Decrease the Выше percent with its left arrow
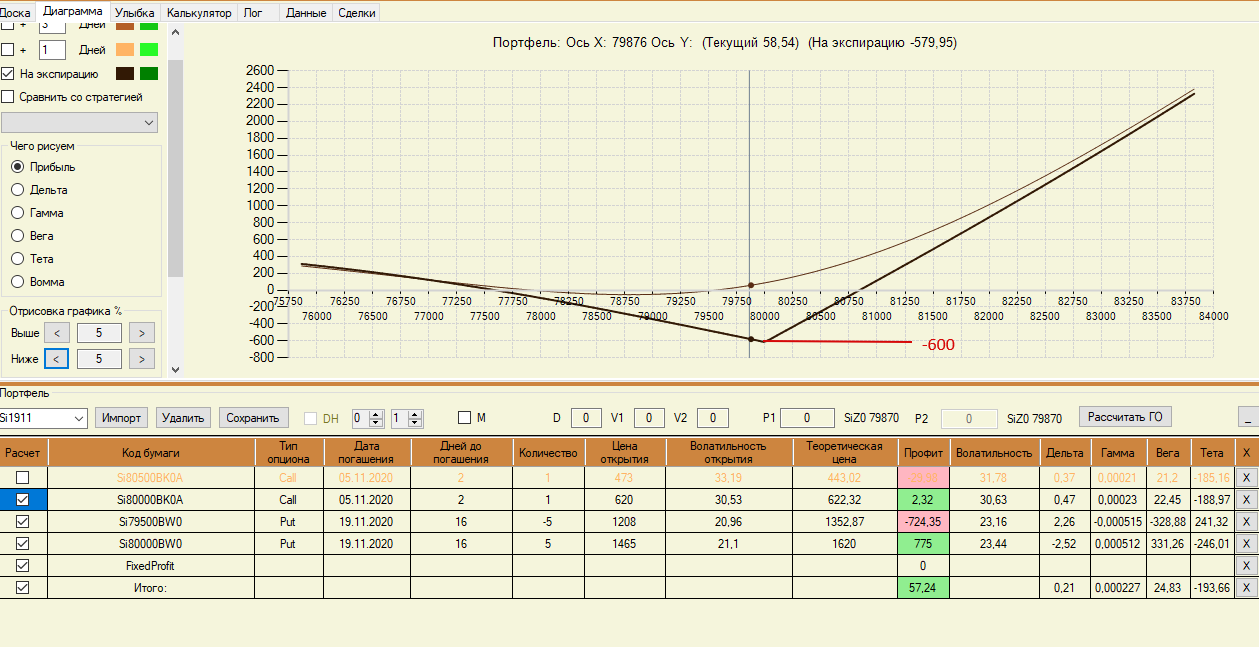This screenshot has height=647, width=1259. click(56, 333)
